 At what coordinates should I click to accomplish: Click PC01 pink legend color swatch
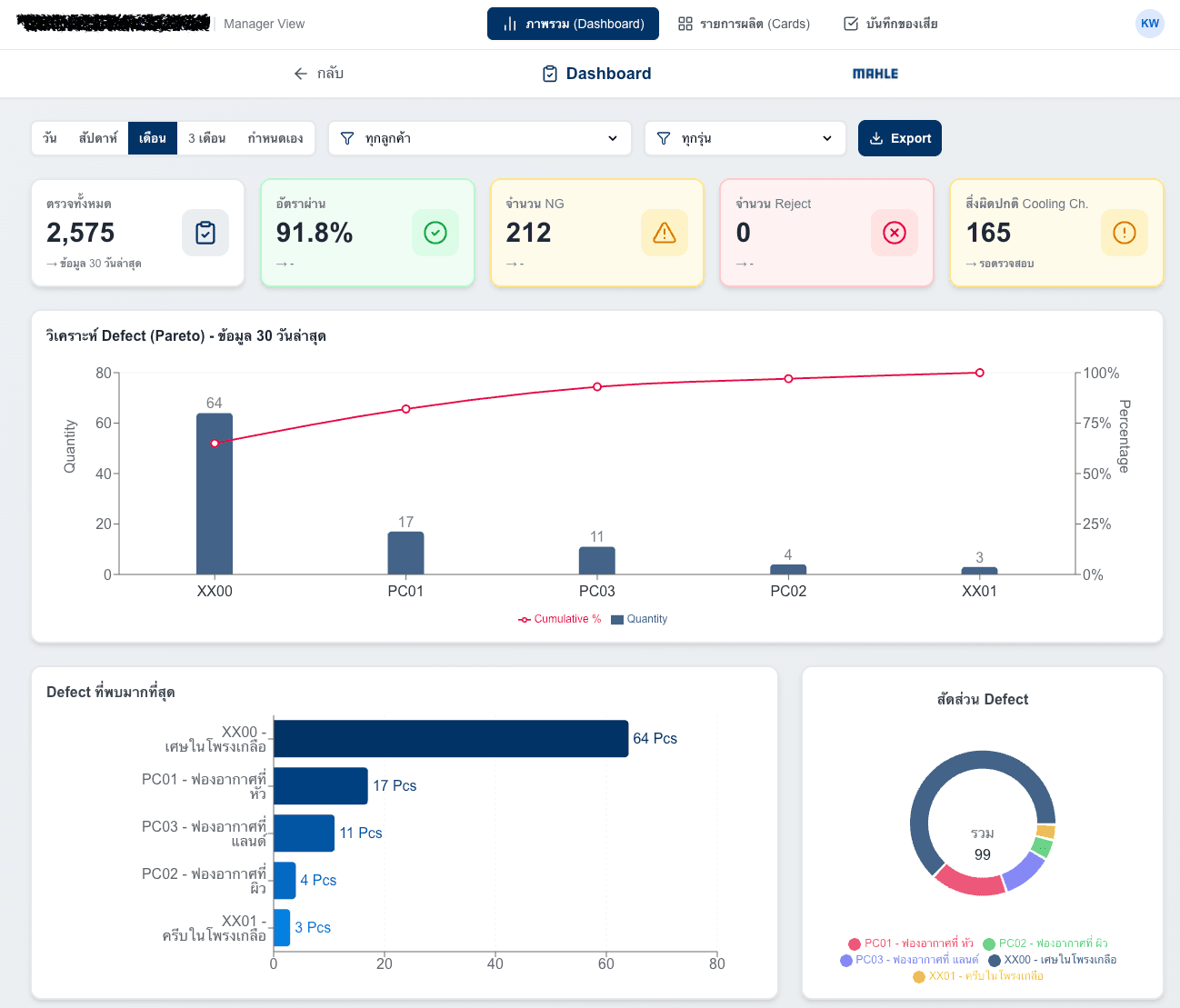pos(855,943)
